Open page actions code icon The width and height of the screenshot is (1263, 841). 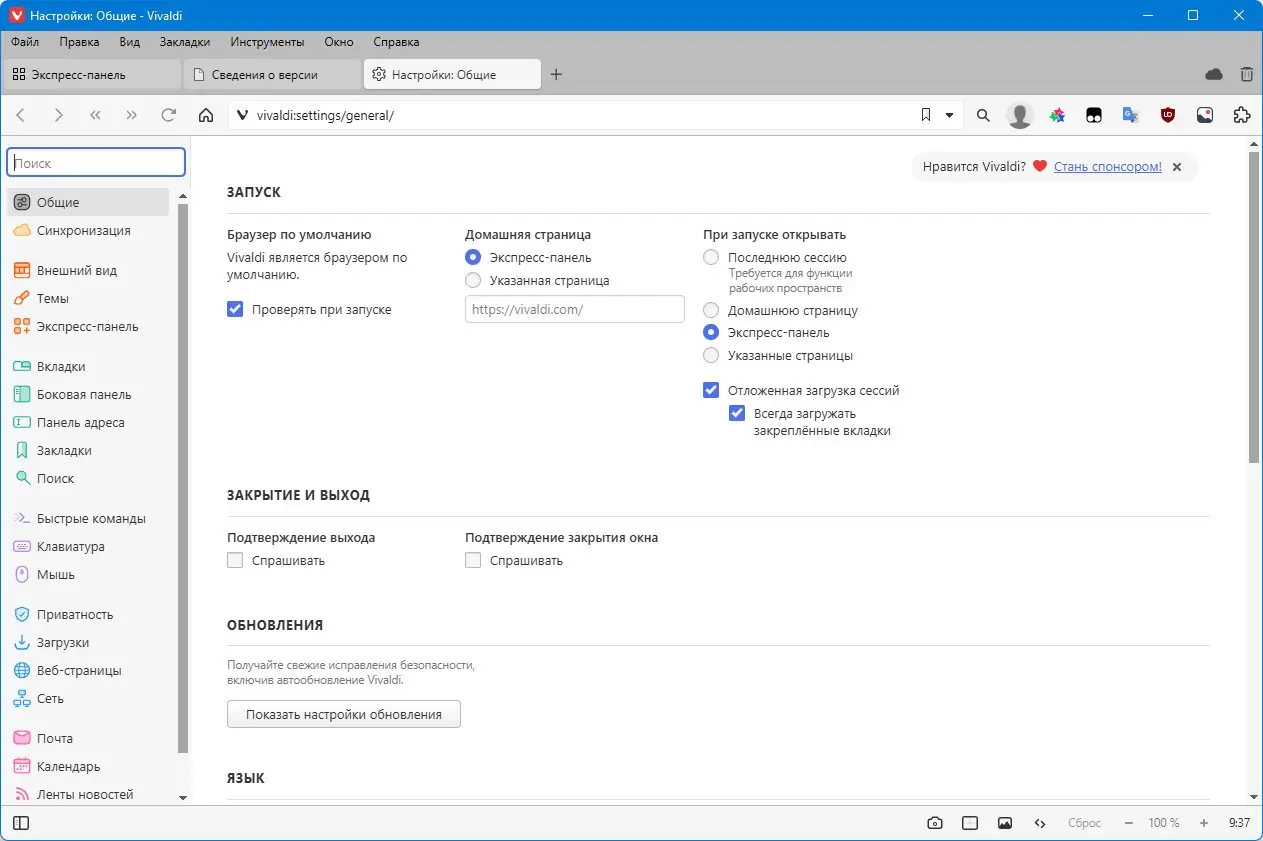(x=1040, y=823)
